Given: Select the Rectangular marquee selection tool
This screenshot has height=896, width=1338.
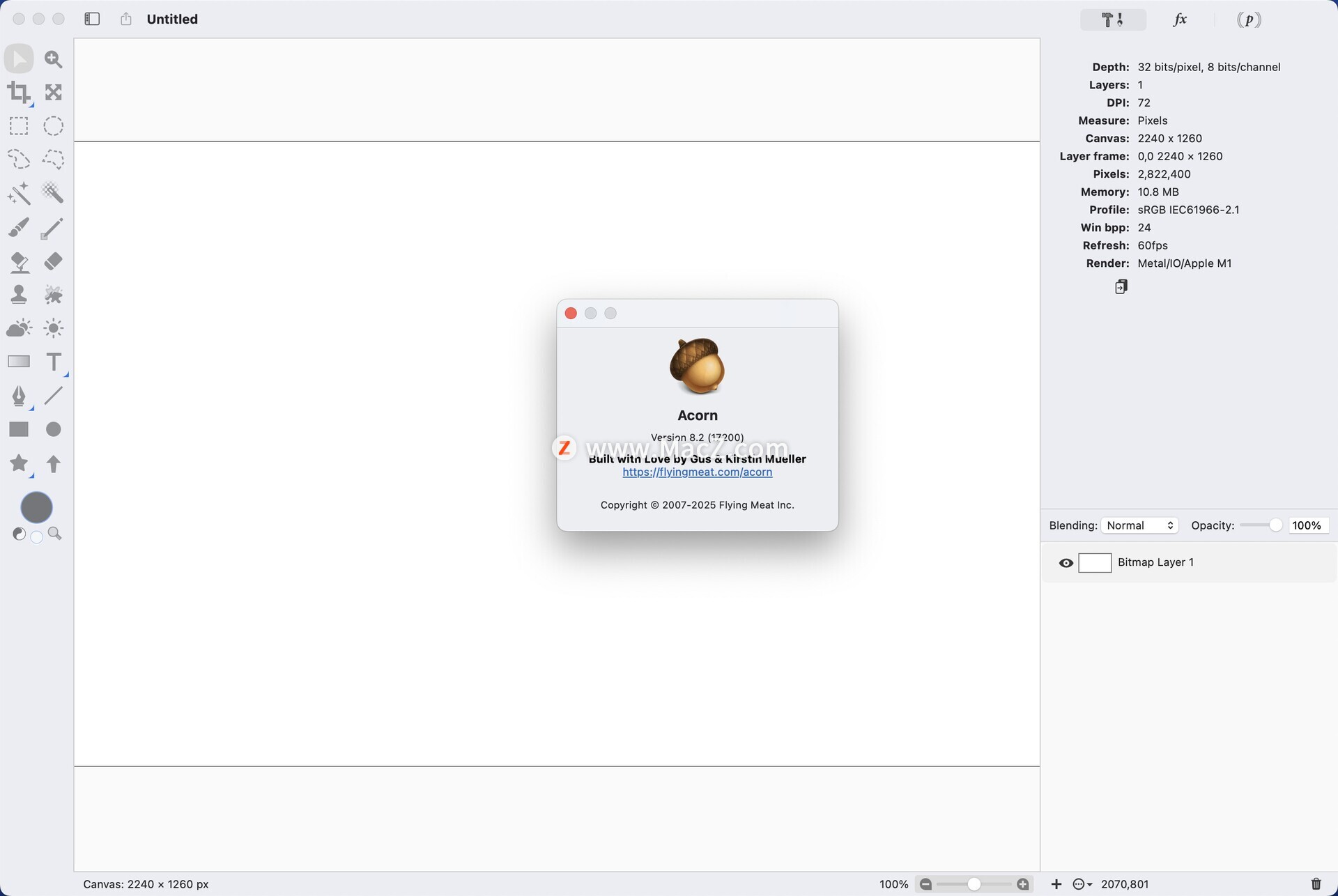Looking at the screenshot, I should 19,126.
